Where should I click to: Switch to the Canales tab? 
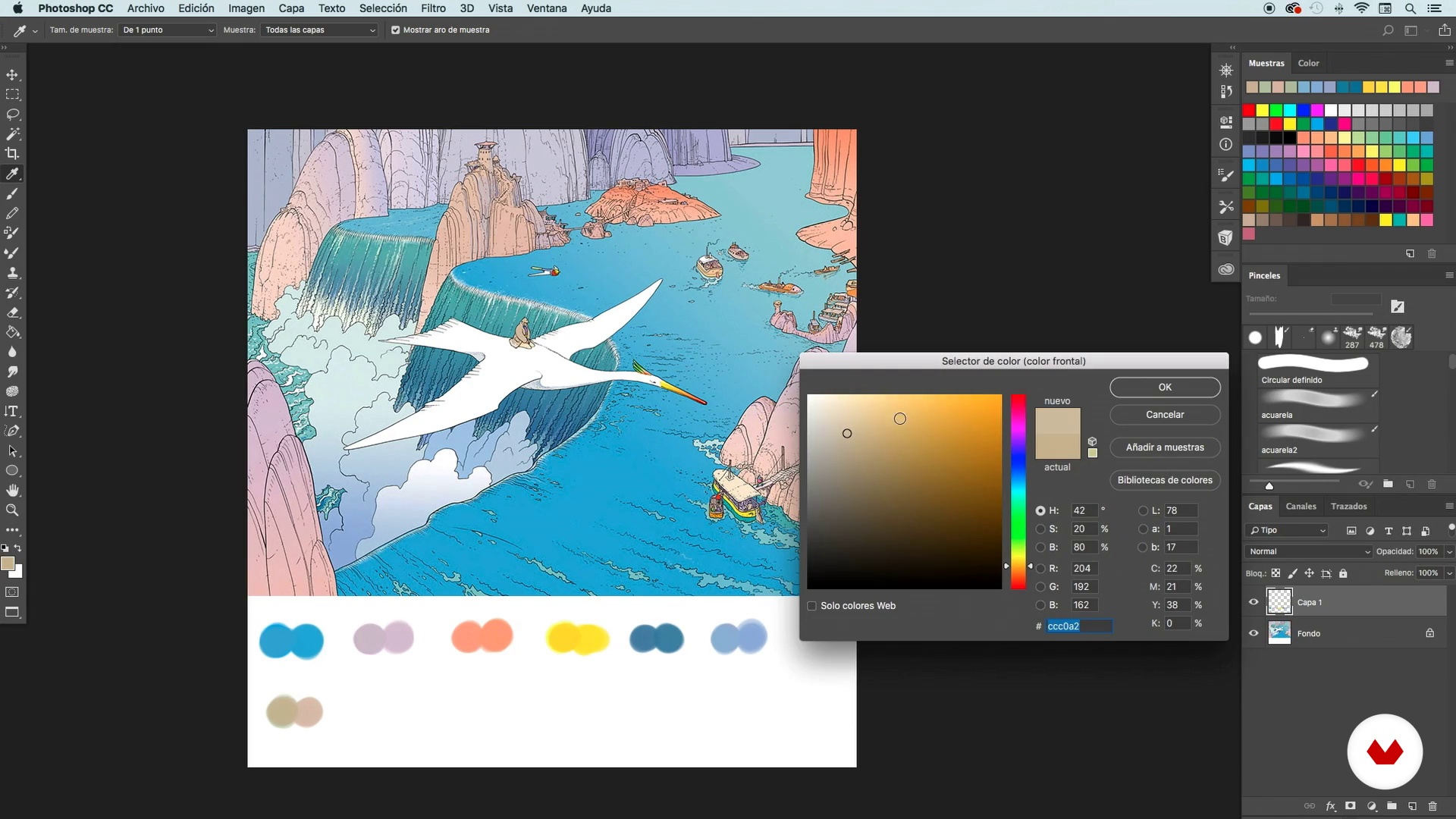tap(1301, 506)
